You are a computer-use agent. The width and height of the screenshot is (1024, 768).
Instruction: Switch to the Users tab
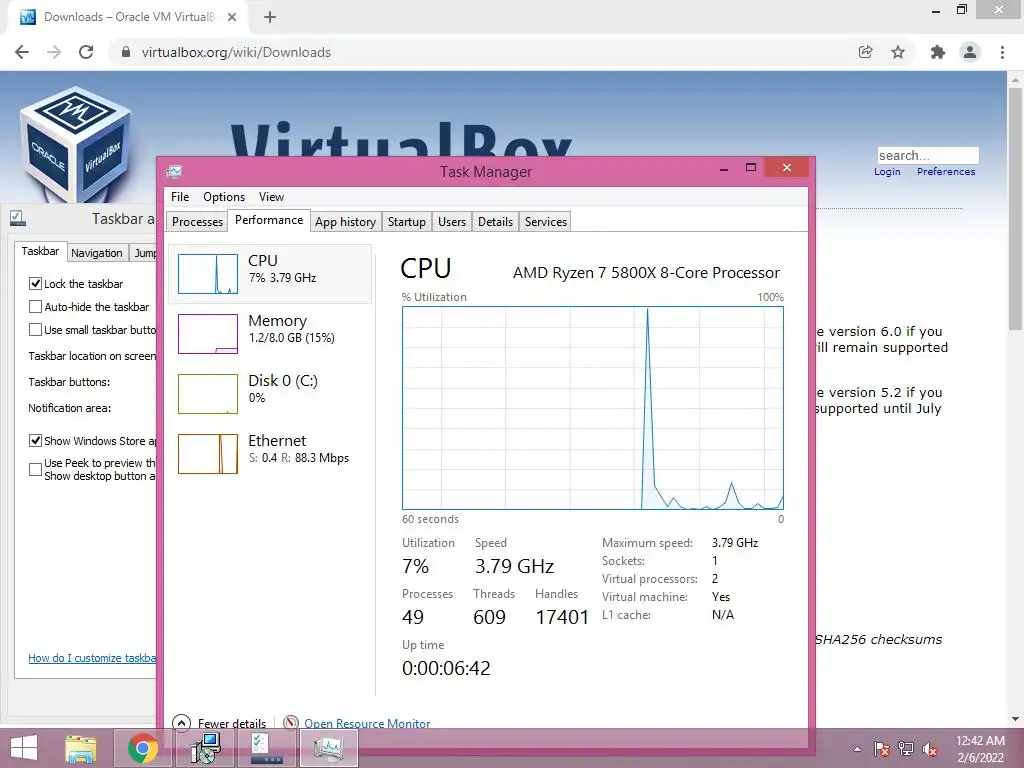click(x=452, y=221)
